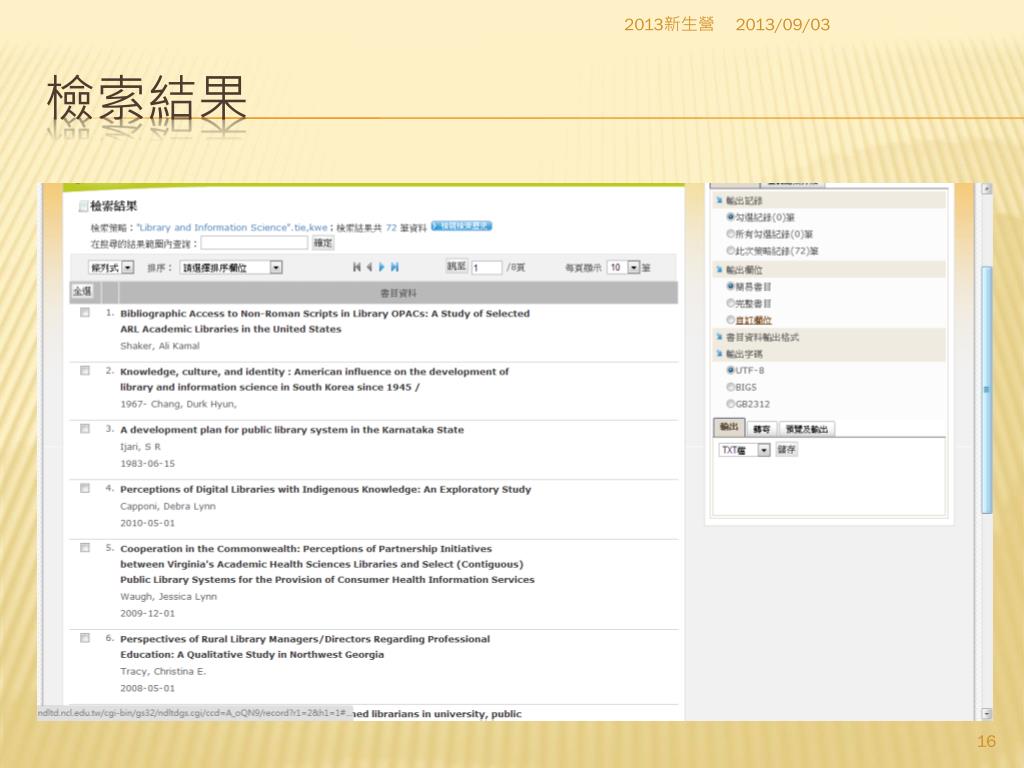Select UTF-8 encoding radio button
The height and width of the screenshot is (768, 1024).
[x=731, y=370]
